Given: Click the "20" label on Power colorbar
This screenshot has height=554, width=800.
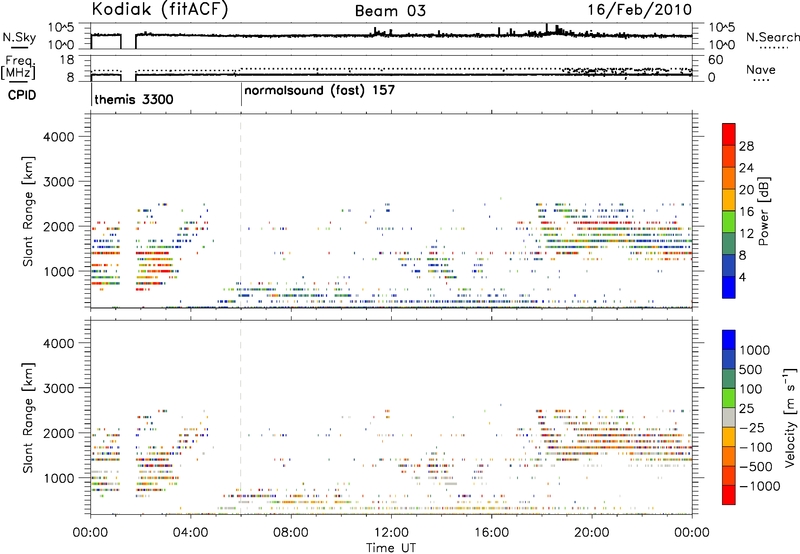Looking at the screenshot, I should pyautogui.click(x=746, y=190).
